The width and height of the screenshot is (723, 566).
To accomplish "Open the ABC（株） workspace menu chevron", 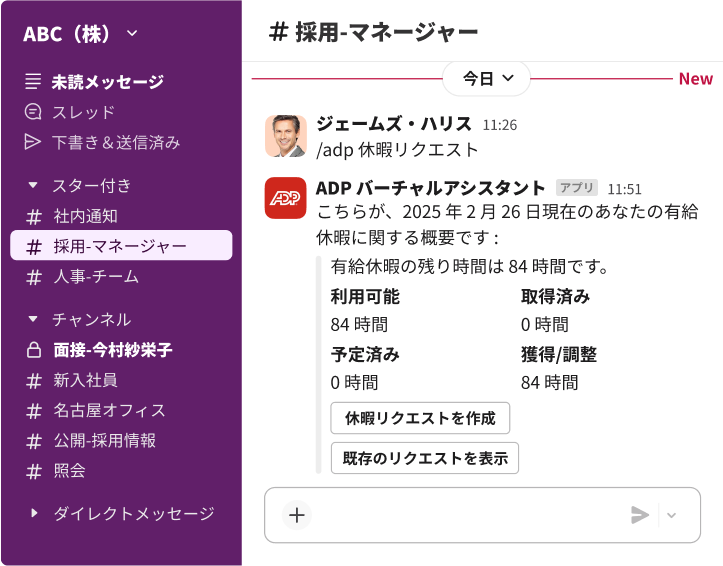I will 132,33.
